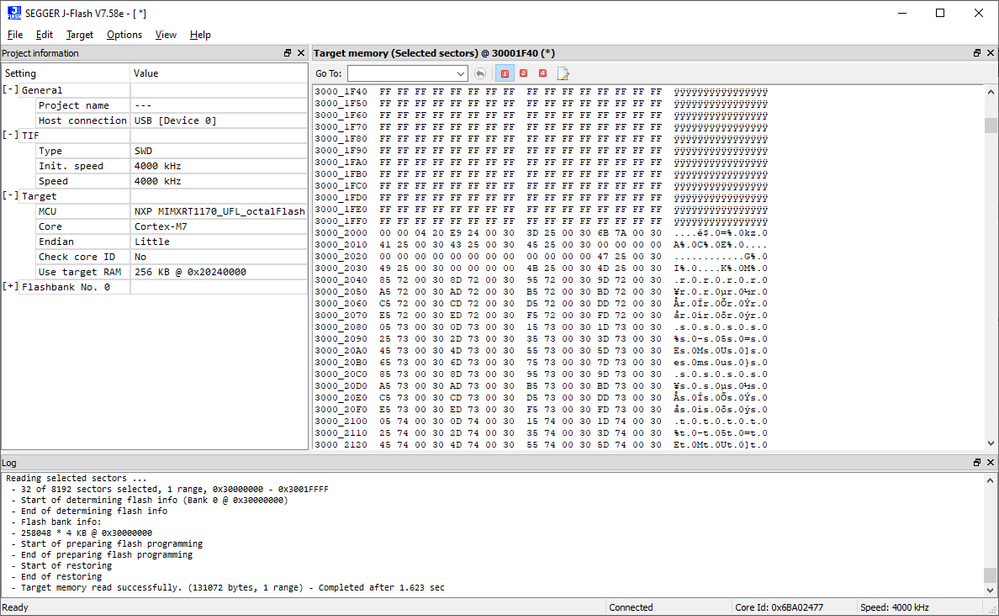This screenshot has width=999, height=616.
Task: Select 4-byte display width icon
Action: pyautogui.click(x=543, y=73)
